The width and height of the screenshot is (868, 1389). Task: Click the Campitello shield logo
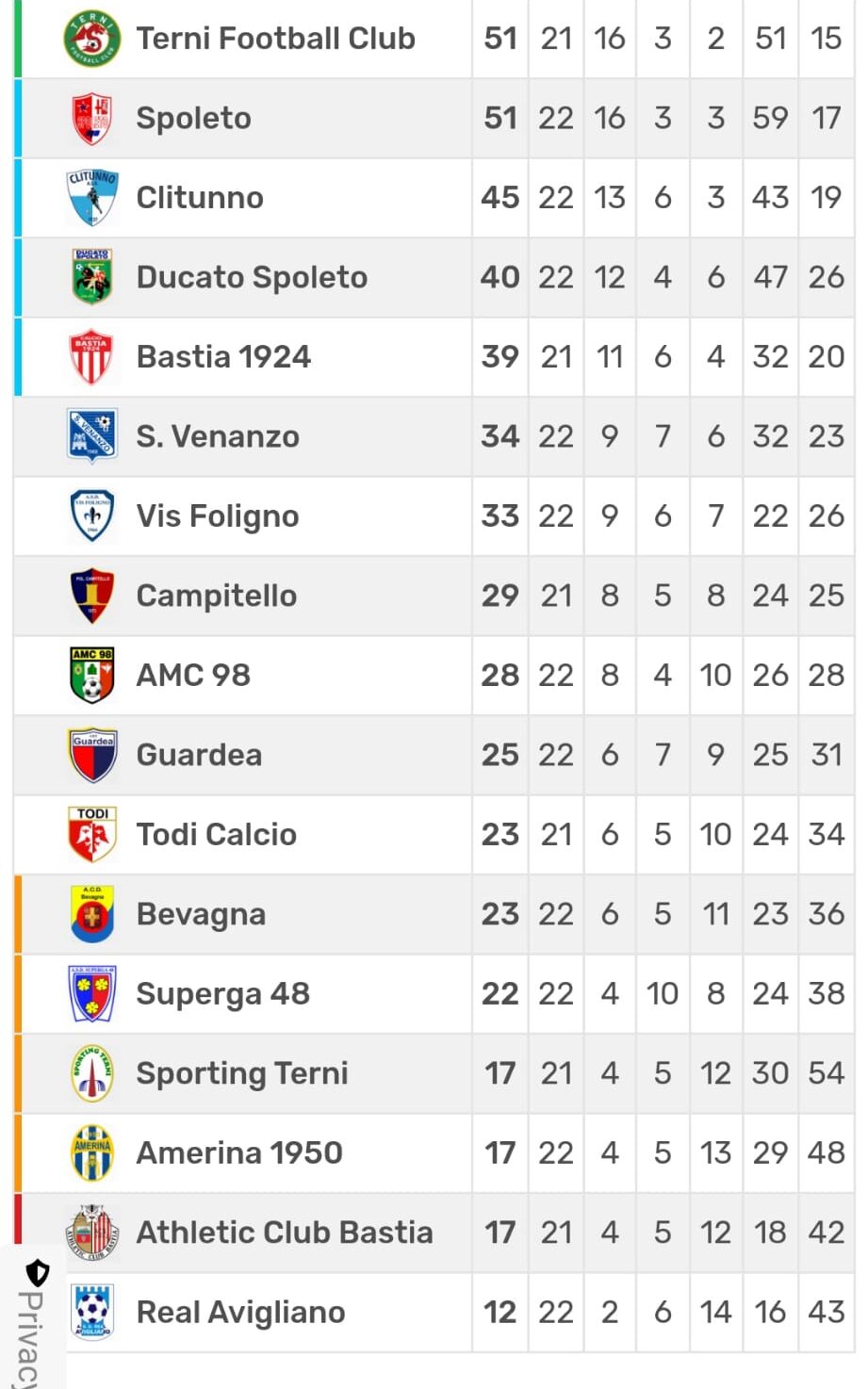point(92,596)
